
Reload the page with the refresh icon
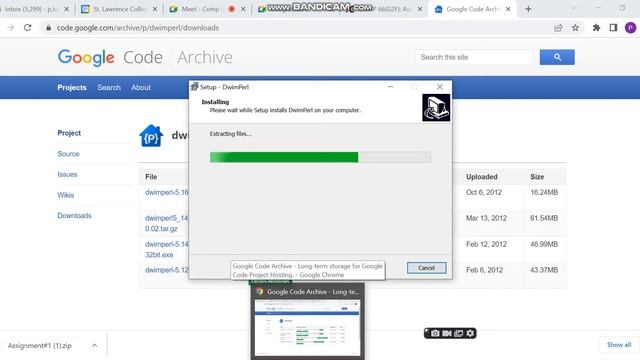point(27,28)
